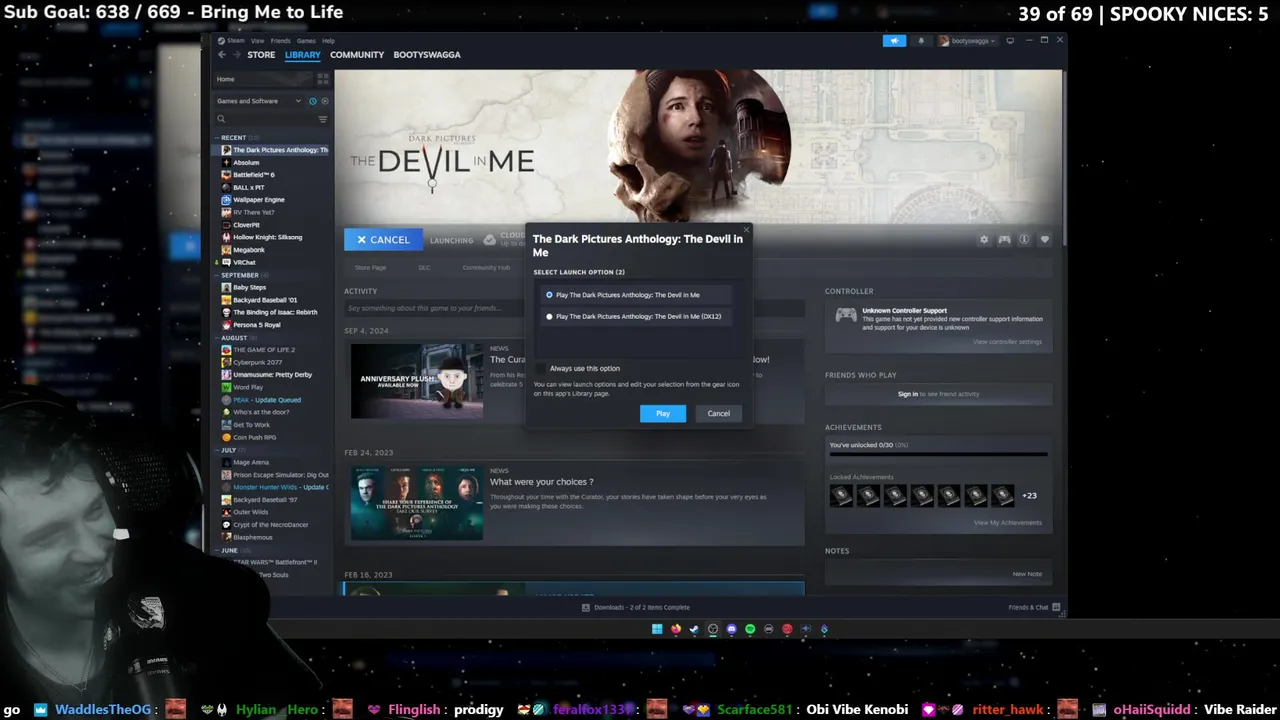Open the Games menu
1280x720 pixels.
(x=305, y=41)
